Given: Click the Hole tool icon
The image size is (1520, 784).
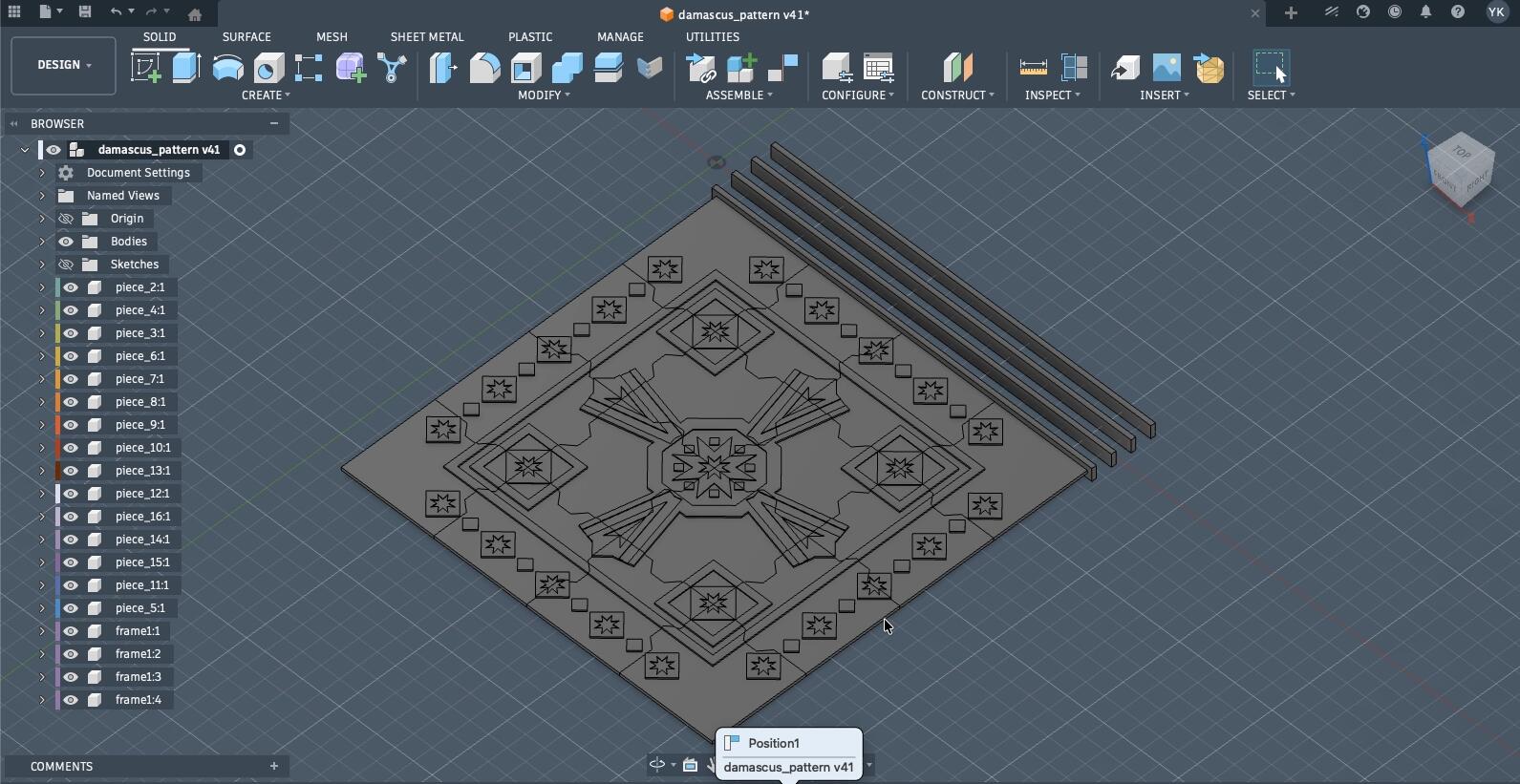Looking at the screenshot, I should pos(268,68).
